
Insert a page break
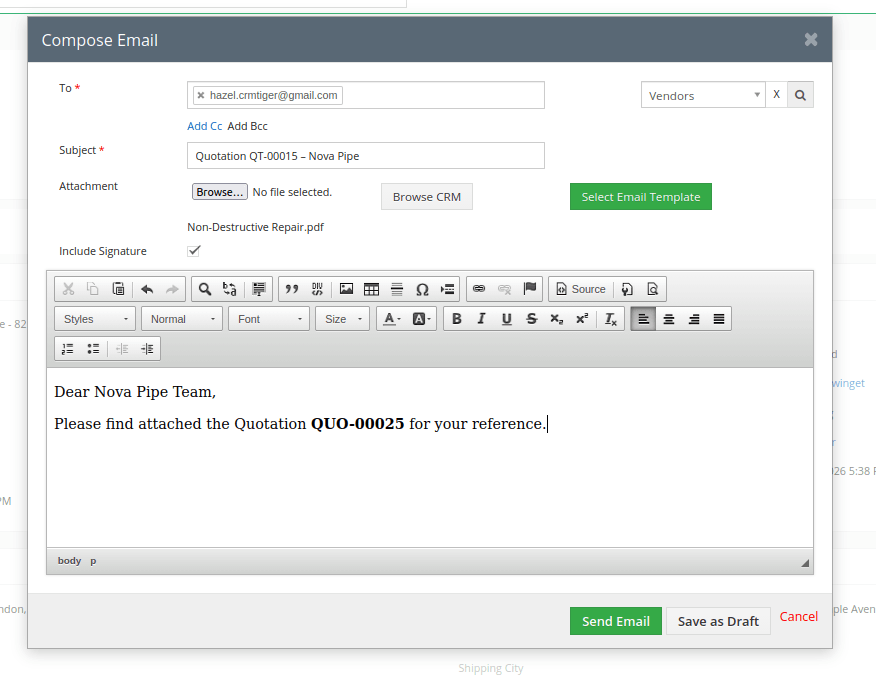coord(447,289)
